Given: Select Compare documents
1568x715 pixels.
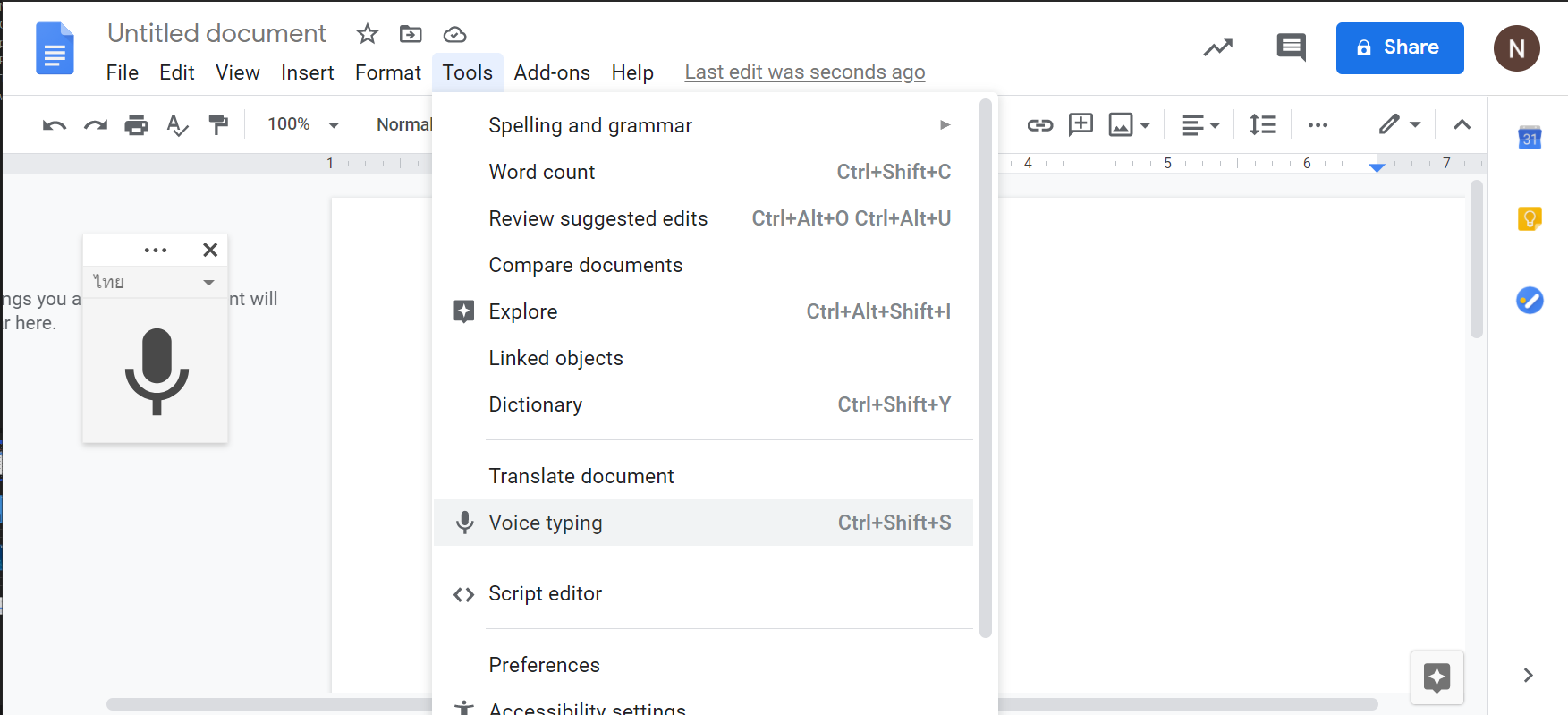Looking at the screenshot, I should pos(703,265).
